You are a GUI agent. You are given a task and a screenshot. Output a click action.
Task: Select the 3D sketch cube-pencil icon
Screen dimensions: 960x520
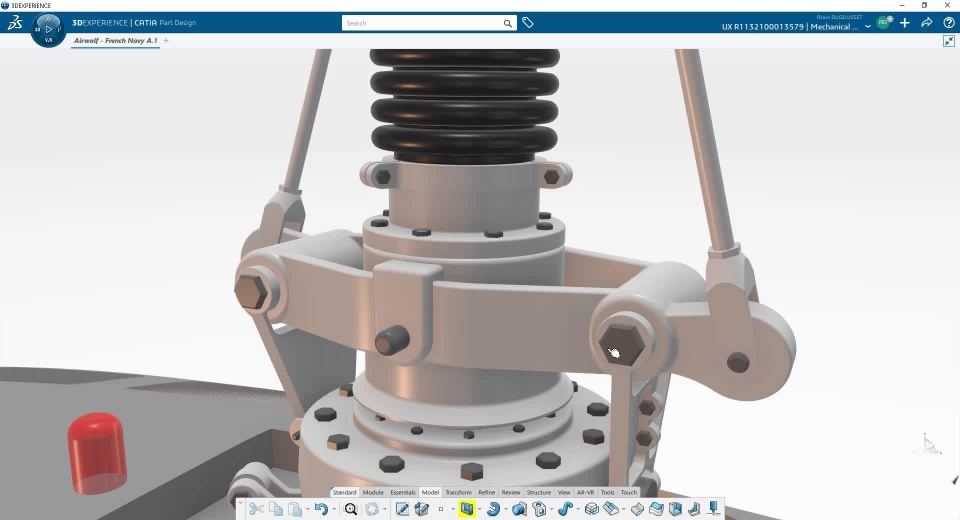(x=422, y=509)
